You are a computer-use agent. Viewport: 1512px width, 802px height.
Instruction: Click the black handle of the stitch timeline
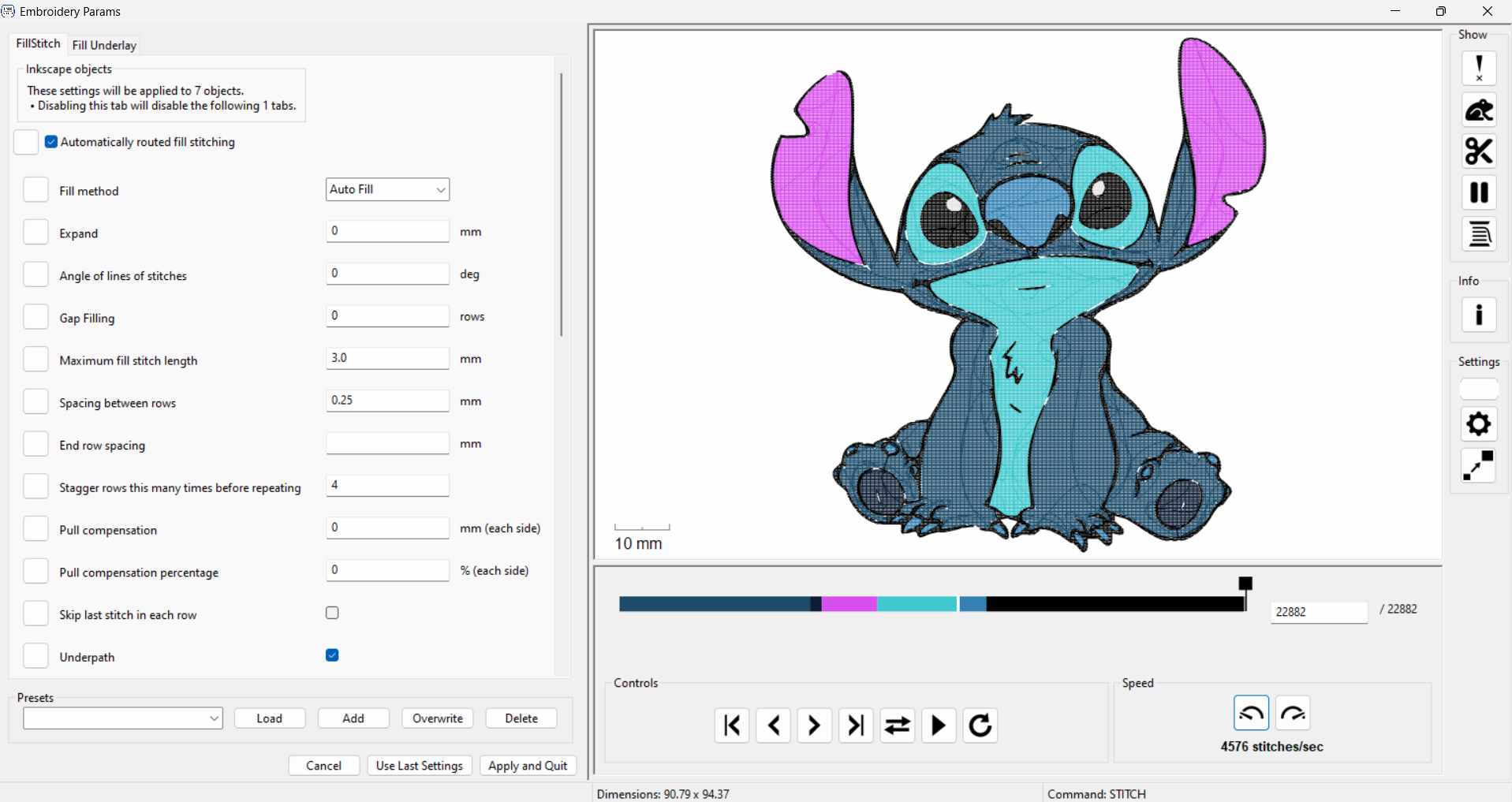tap(1245, 584)
